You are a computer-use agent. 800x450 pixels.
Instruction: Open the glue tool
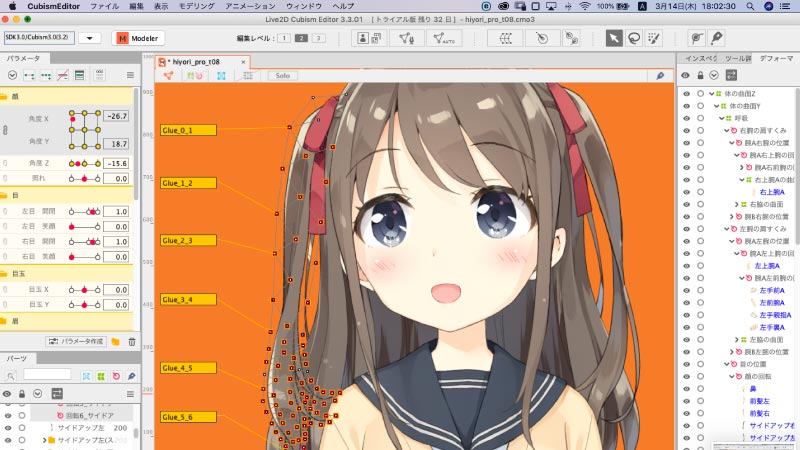pos(696,38)
